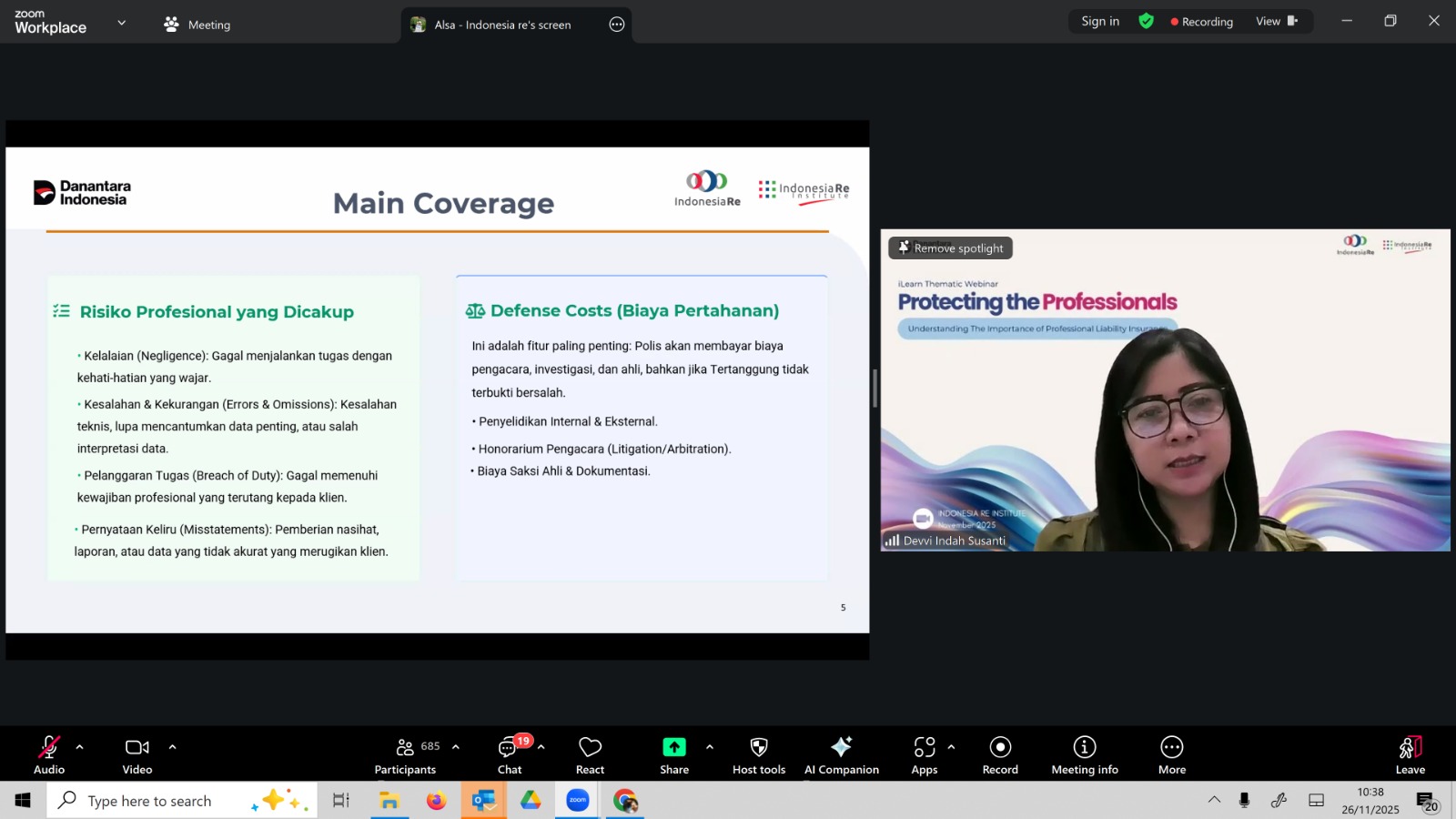
Task: Expand the Participants options chevron
Action: pos(456,747)
